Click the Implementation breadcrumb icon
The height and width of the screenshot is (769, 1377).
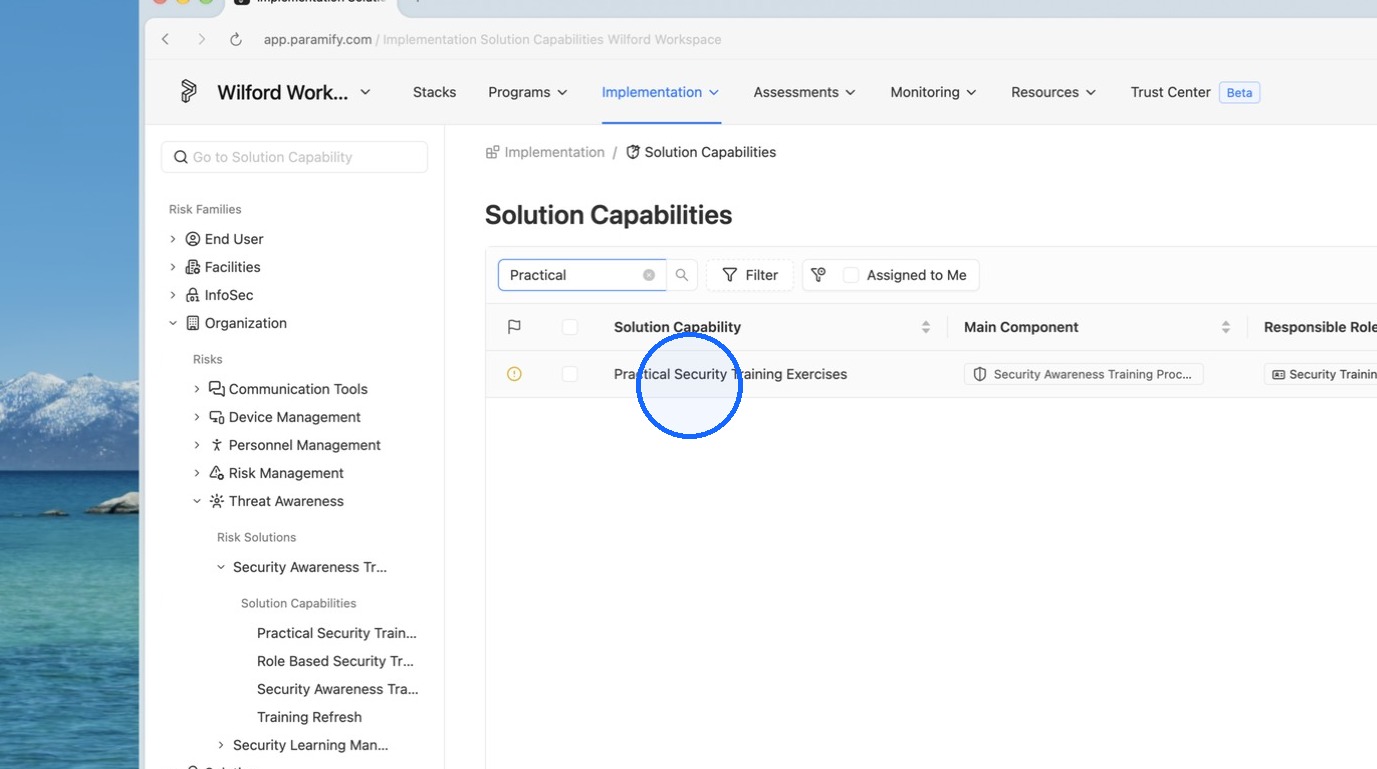pyautogui.click(x=492, y=152)
